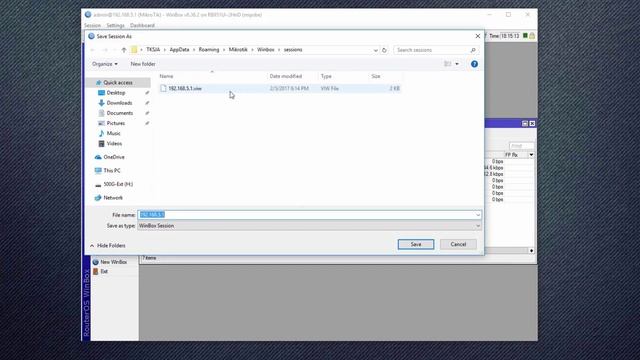Change the view layout icon

[448, 64]
